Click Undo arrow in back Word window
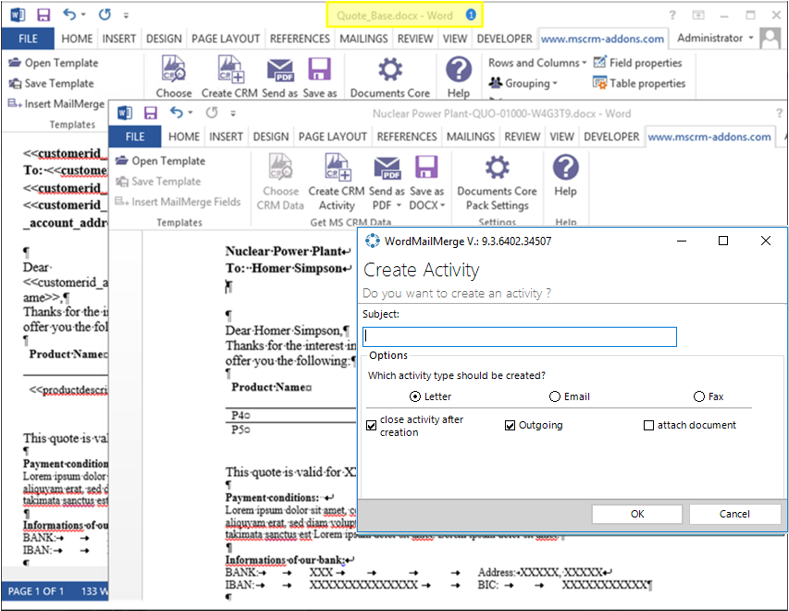Image resolution: width=789 pixels, height=611 pixels. (x=69, y=15)
